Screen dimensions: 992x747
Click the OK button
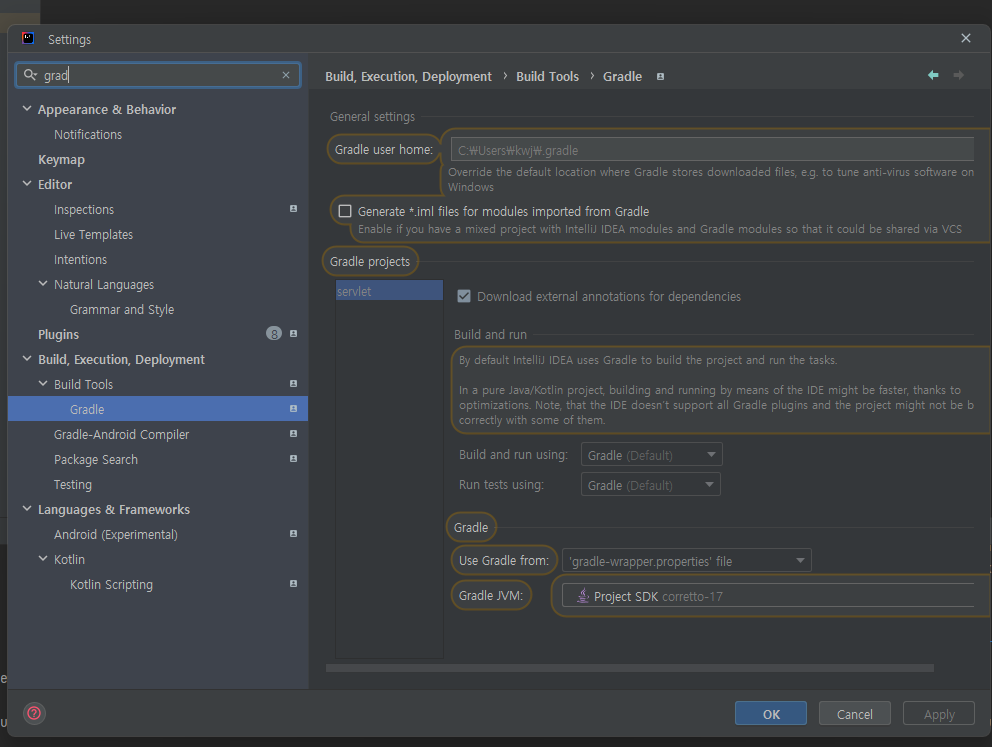pos(771,713)
